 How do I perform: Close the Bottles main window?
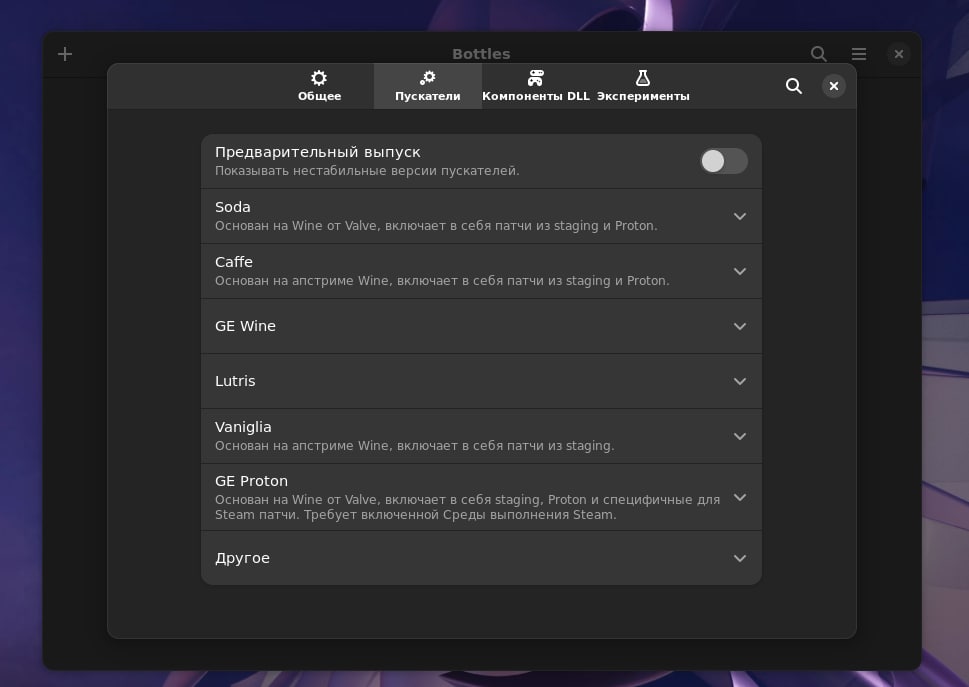899,54
